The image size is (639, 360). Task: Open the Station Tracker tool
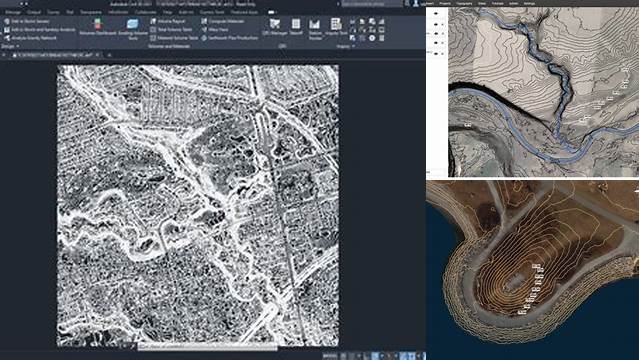click(x=315, y=29)
